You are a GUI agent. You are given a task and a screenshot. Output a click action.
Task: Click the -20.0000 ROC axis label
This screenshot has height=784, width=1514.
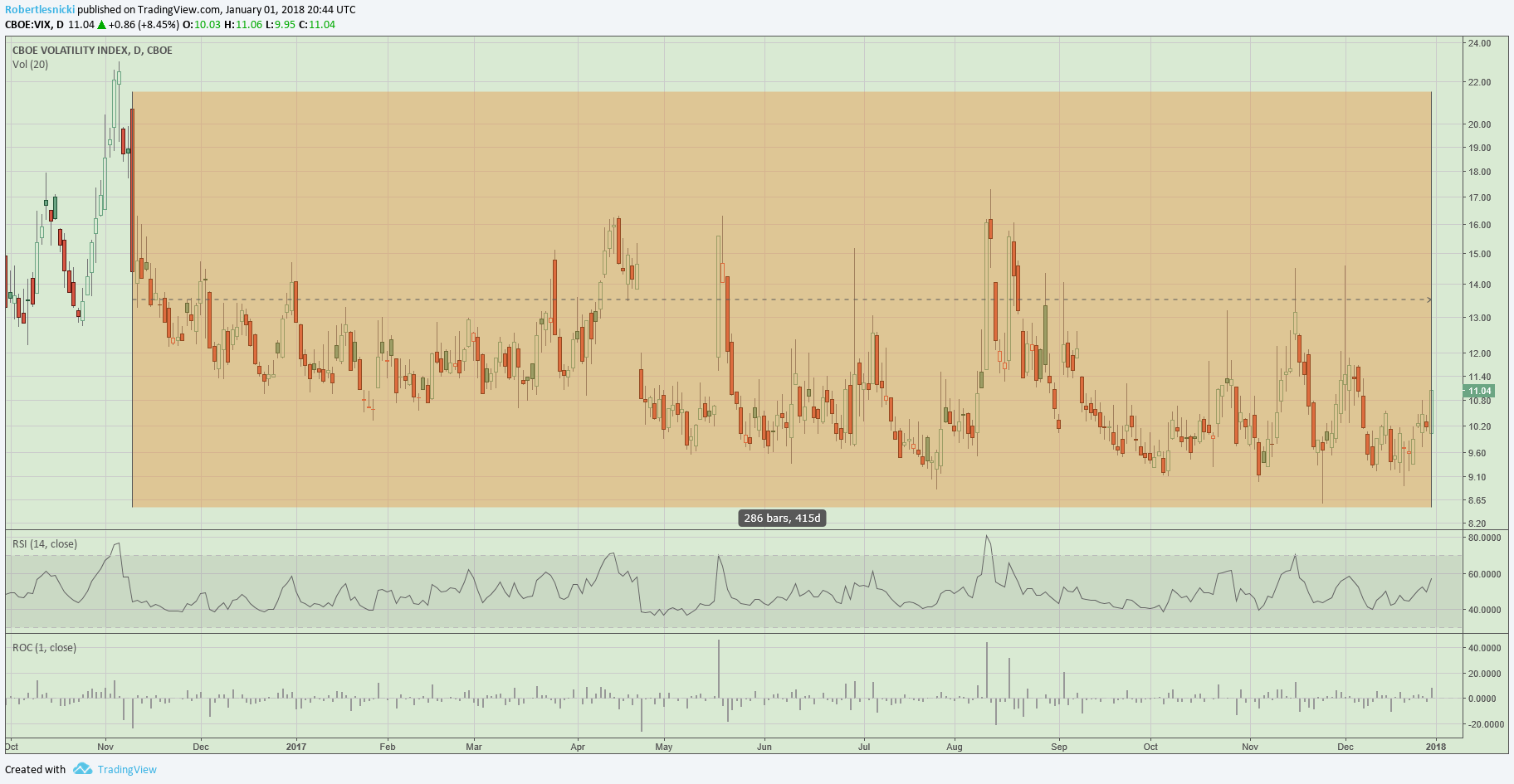tap(1486, 724)
